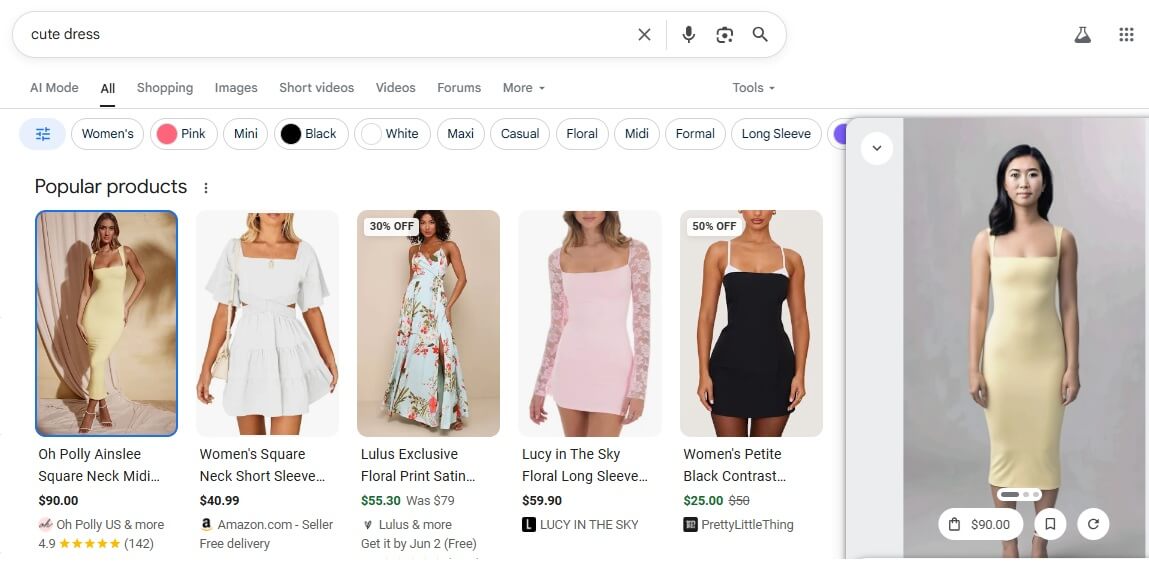Open the yellow Oh Polly dress thumbnail
The image size is (1149, 572).
click(x=106, y=323)
